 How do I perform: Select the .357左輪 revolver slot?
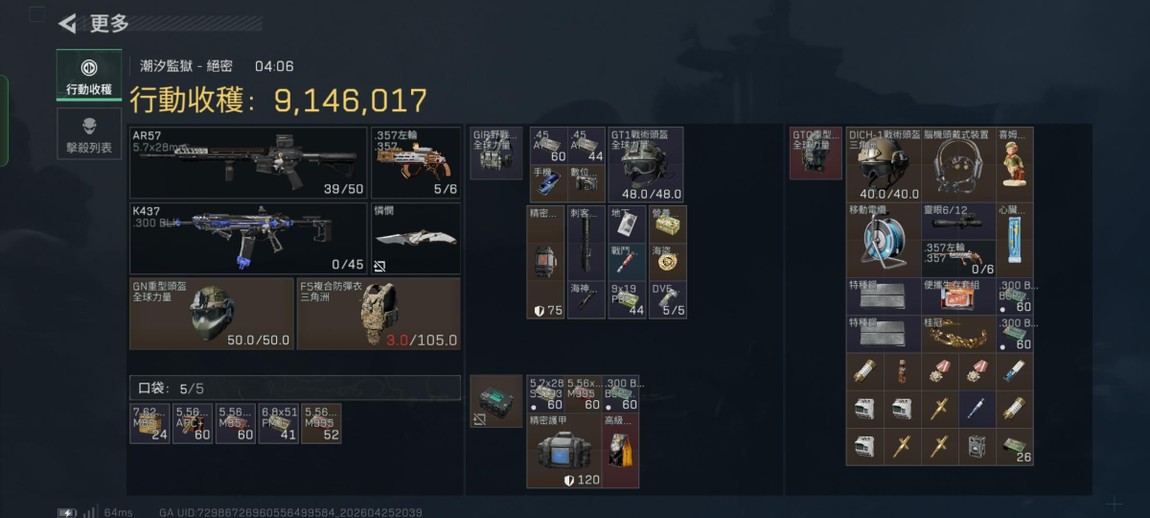point(417,163)
